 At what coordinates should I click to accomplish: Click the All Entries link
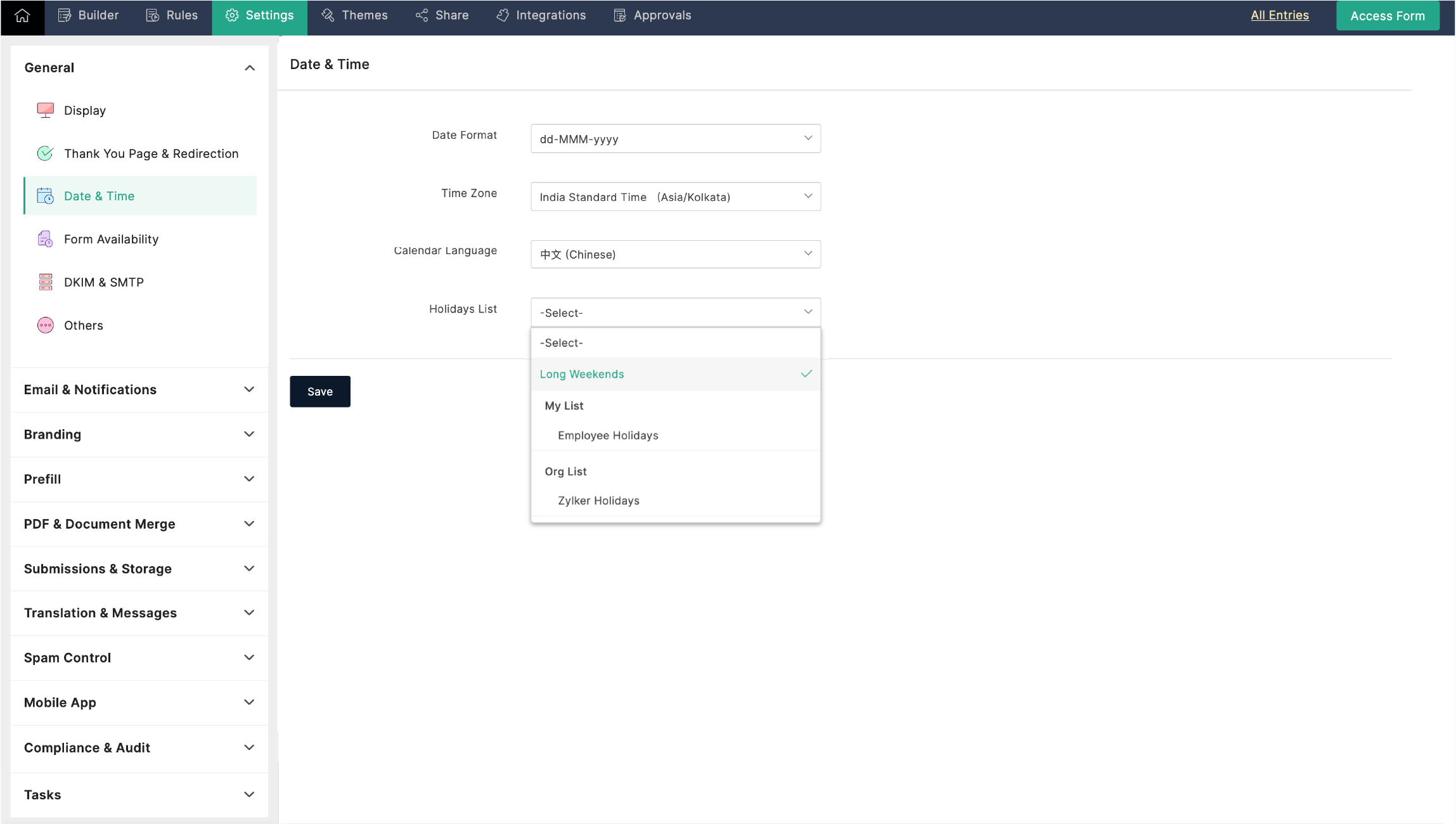tap(1280, 15)
